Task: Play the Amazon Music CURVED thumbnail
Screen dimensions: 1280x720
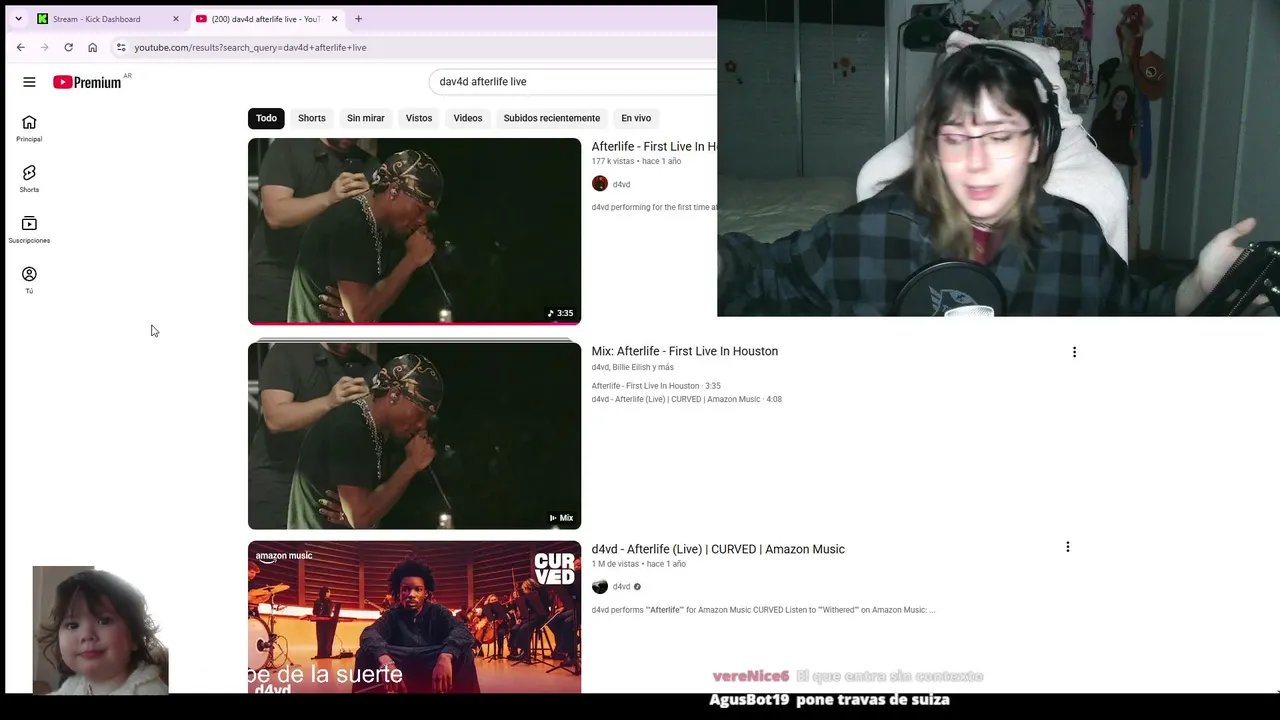Action: [x=414, y=617]
